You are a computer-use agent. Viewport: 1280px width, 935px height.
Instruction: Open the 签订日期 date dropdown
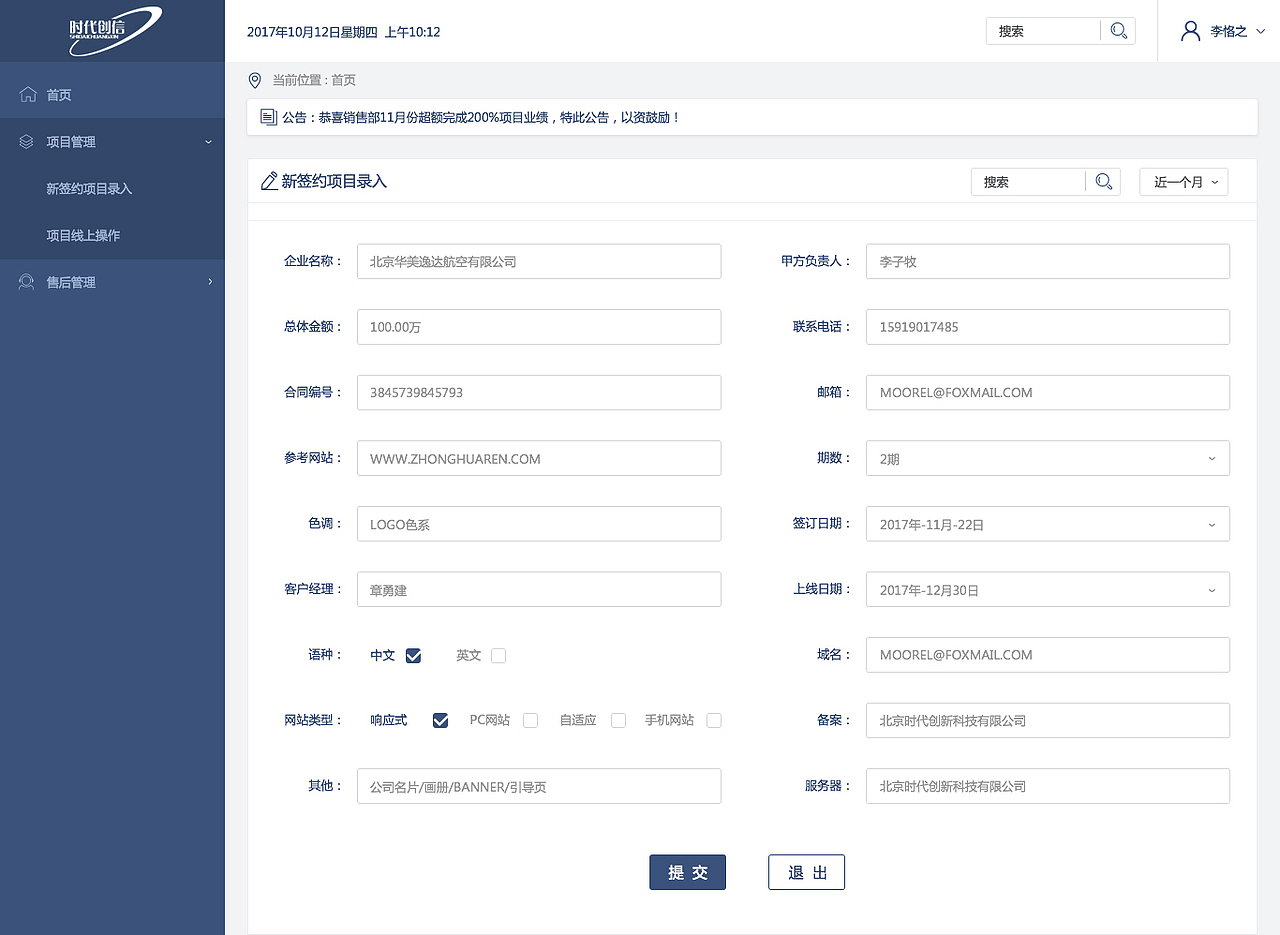pos(1048,524)
